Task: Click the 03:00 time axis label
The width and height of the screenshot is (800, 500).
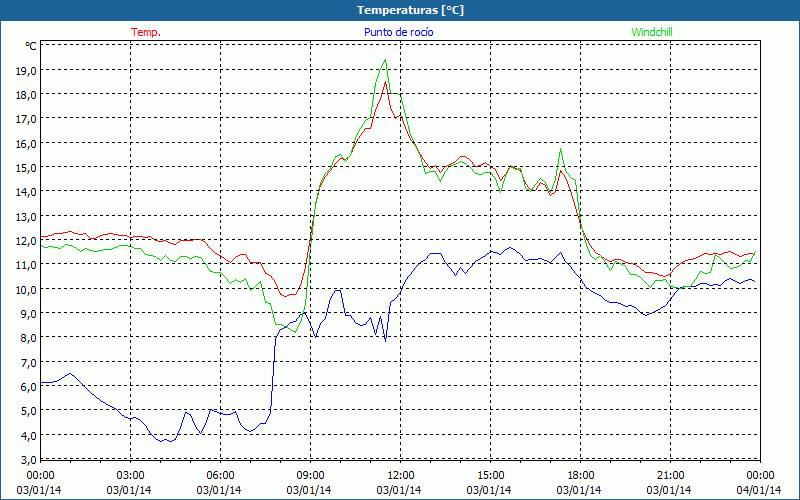Action: pos(131,476)
